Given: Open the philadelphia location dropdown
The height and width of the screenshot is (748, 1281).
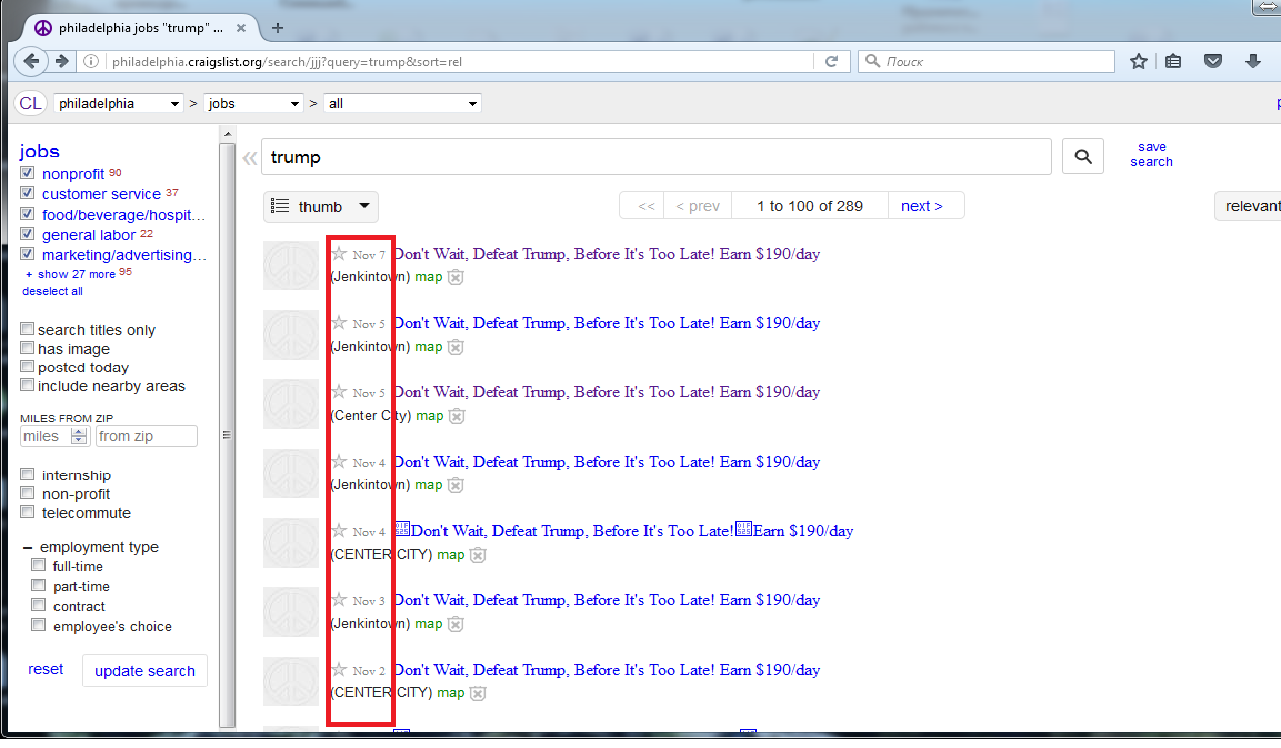Looking at the screenshot, I should tap(118, 103).
